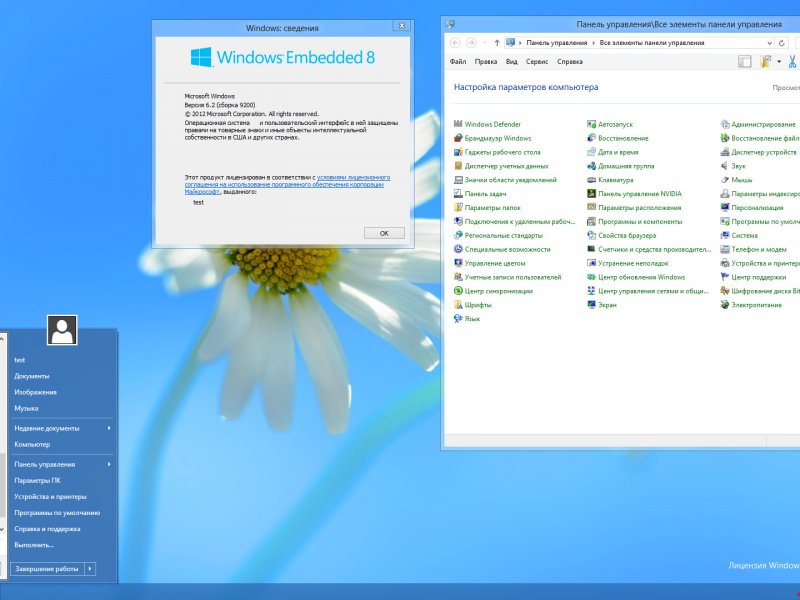Open Шрифты icon
This screenshot has width=800, height=600.
click(x=458, y=305)
